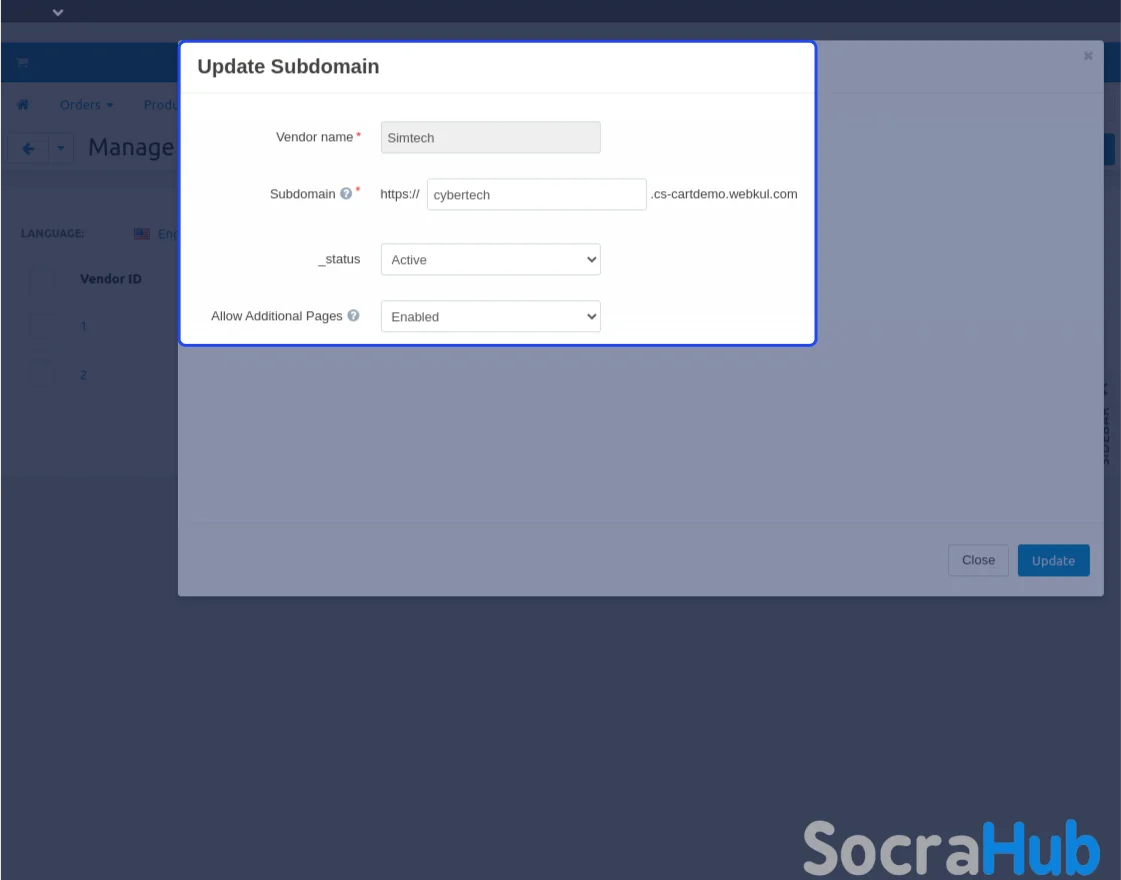Viewport: 1121px width, 880px height.
Task: Click the US flag language selector
Action: point(142,234)
